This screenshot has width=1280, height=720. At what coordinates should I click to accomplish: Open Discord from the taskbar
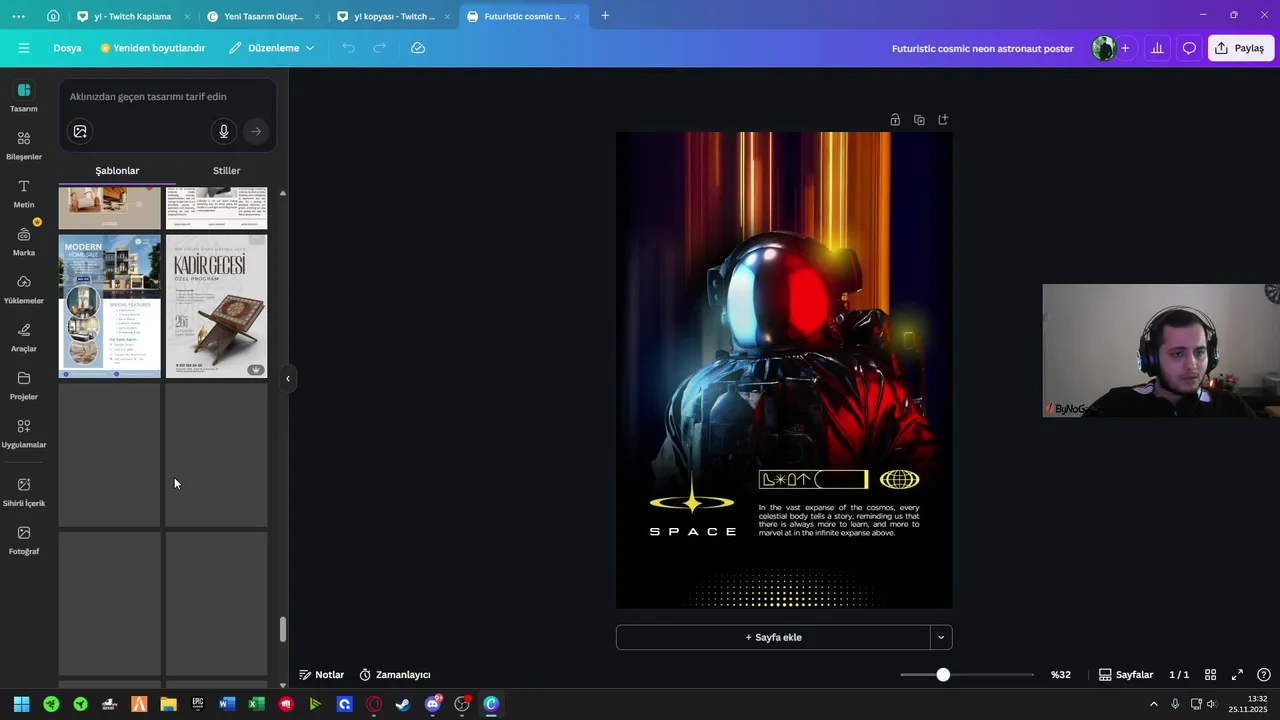pos(433,704)
